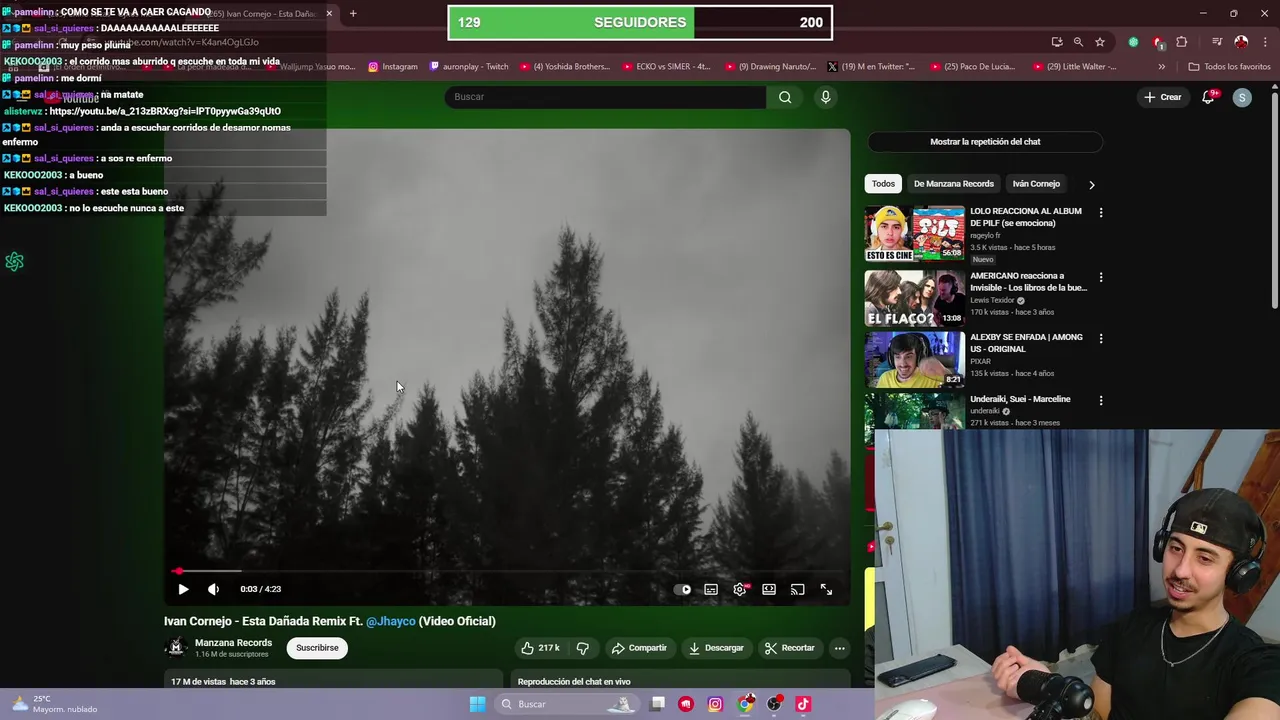Open the green ChatGPT extension icon
Viewport: 1280px width, 720px height.
[x=1133, y=42]
